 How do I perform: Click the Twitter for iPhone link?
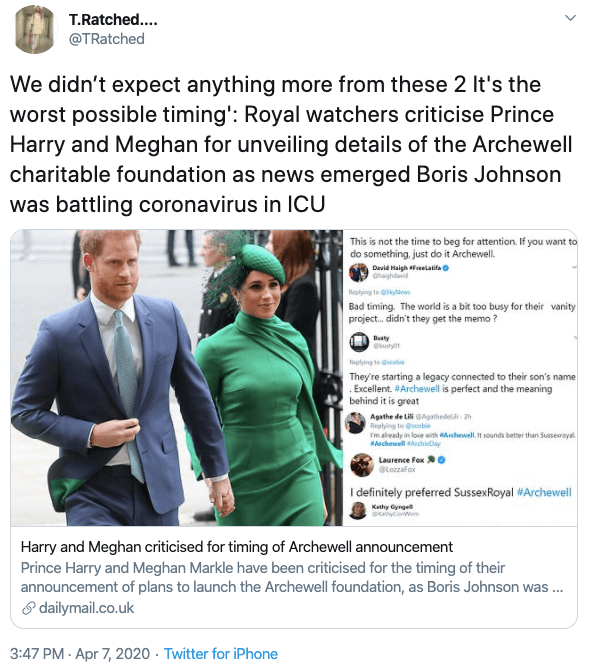point(221,654)
